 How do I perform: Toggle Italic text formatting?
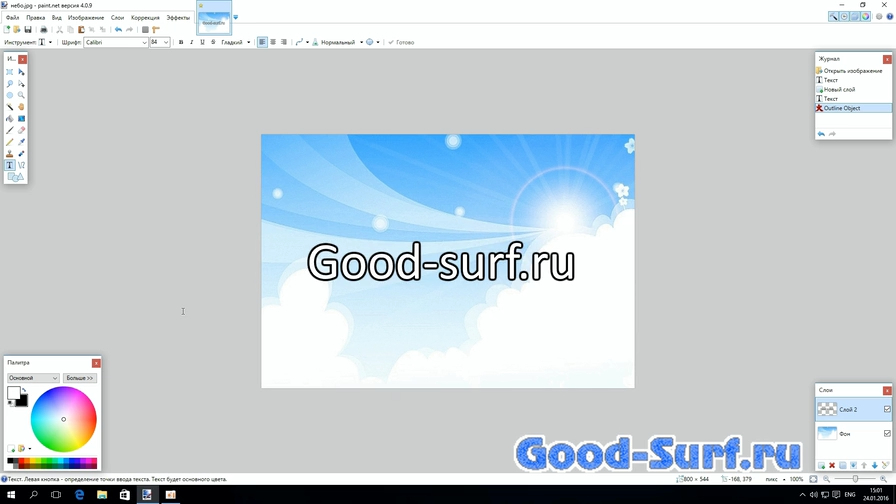tap(191, 42)
